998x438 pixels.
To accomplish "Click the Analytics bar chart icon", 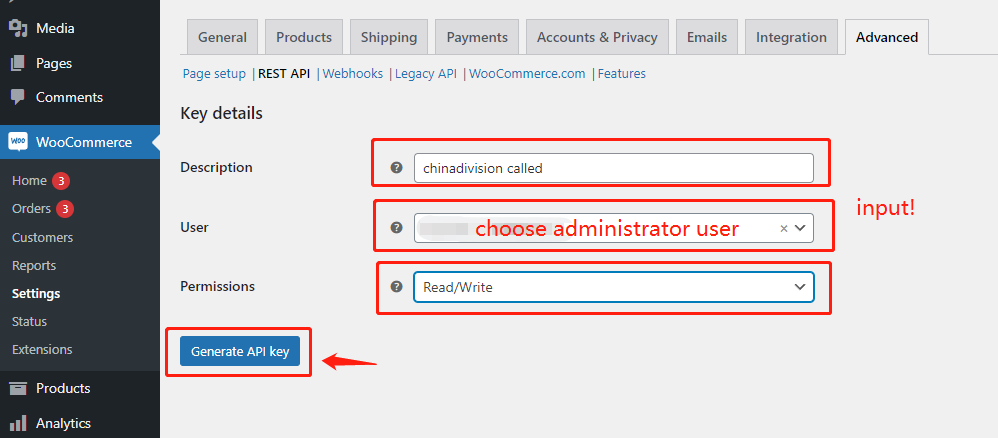I will 18,423.
